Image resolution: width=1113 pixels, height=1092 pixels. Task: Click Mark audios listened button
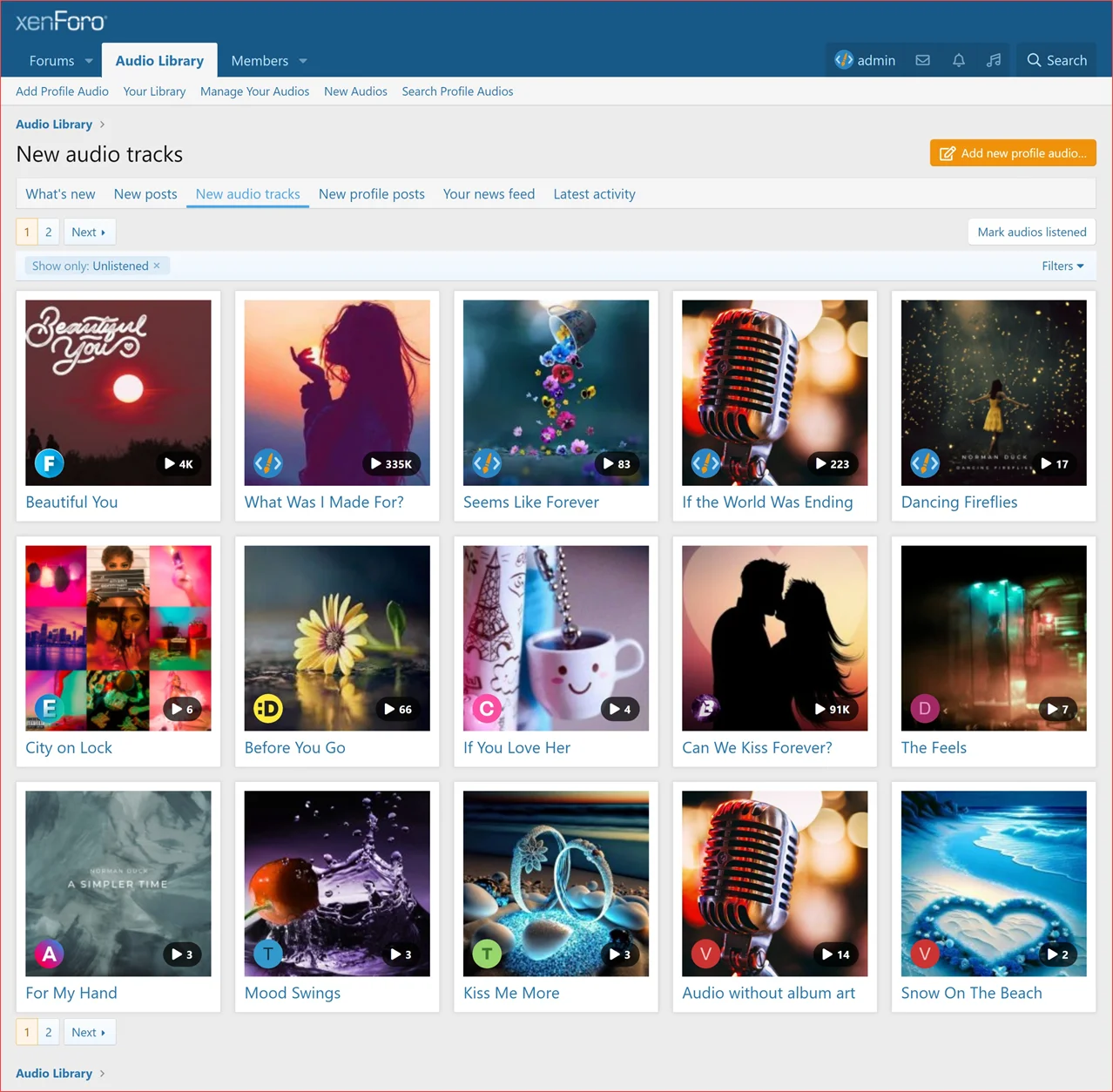tap(1031, 232)
